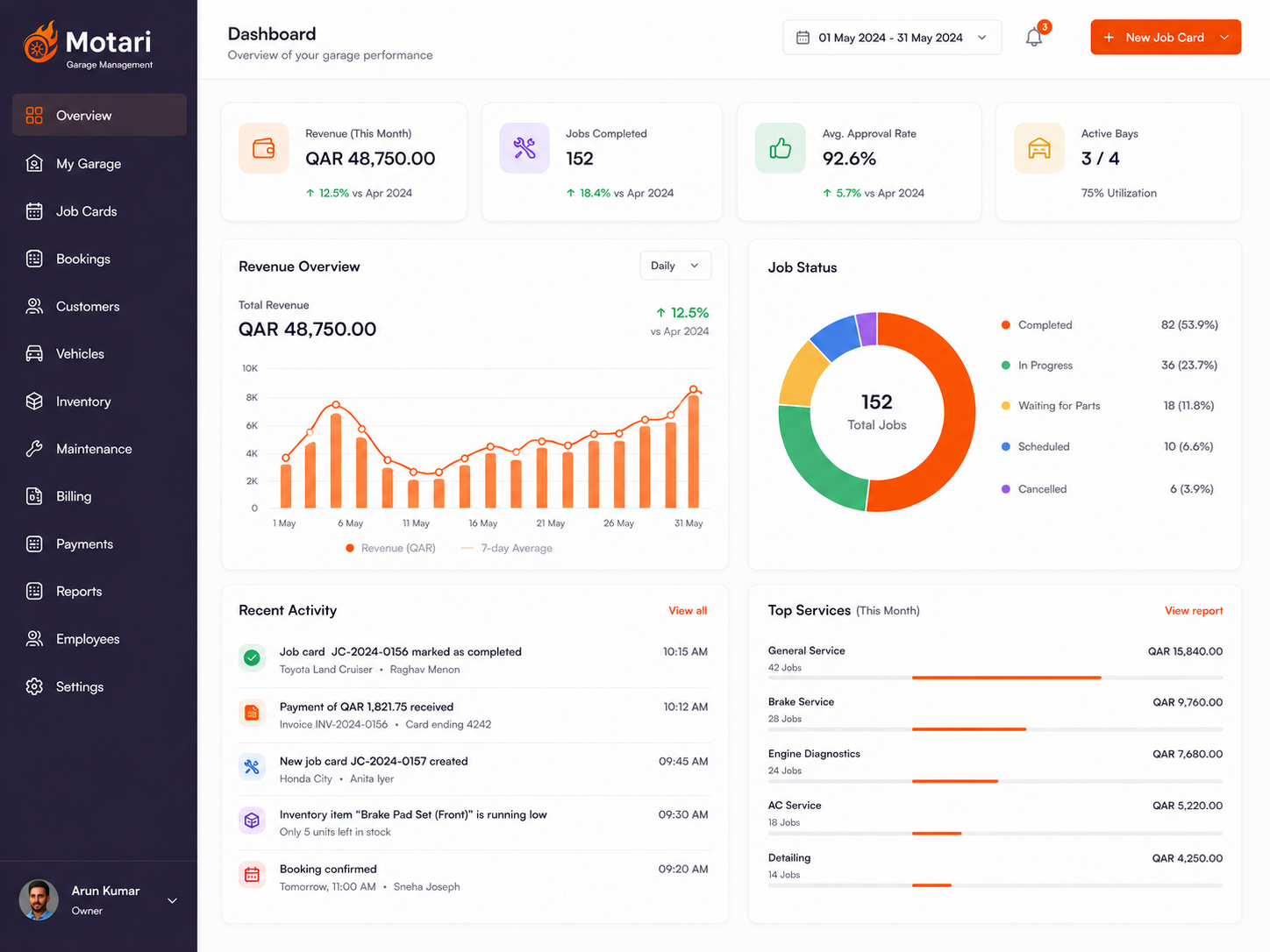Go to Overview in the sidebar
The height and width of the screenshot is (952, 1270).
(99, 115)
